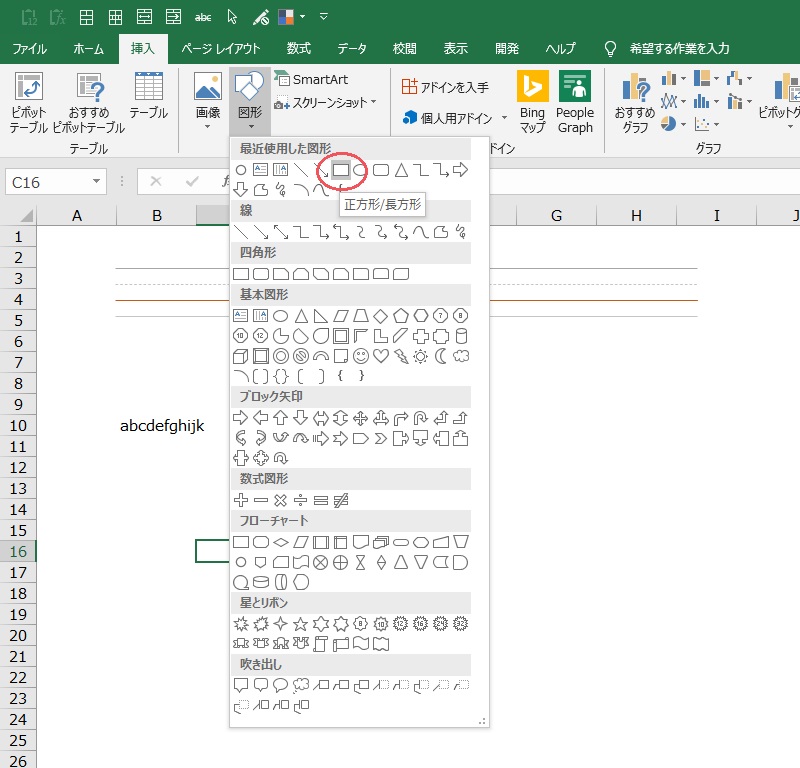Insert the not-equal equation shape
Viewport: 800px width, 768px height.
coord(341,500)
